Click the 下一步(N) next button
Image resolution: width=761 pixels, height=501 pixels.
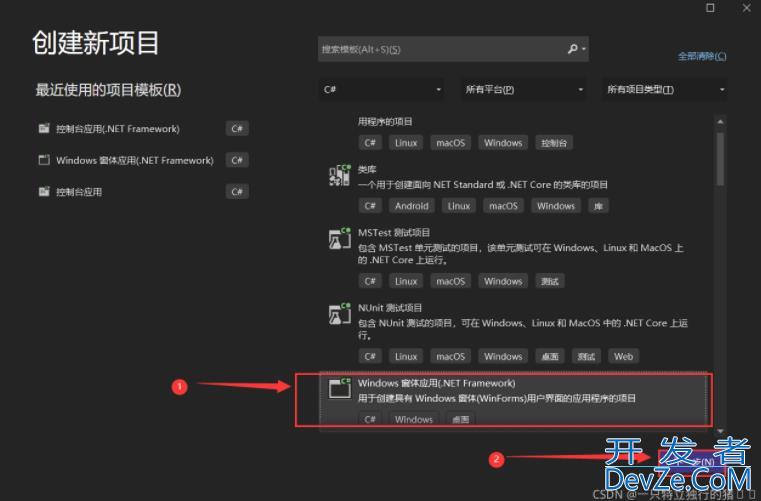point(691,462)
